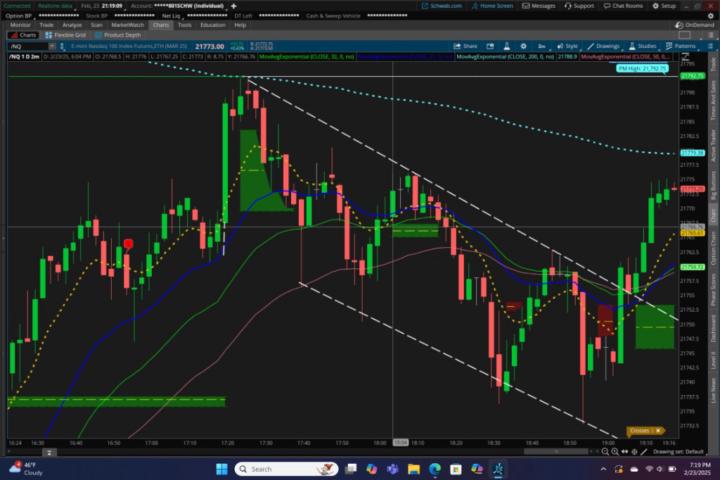Open the Patterns dropdown menu
The width and height of the screenshot is (720, 480).
[681, 46]
